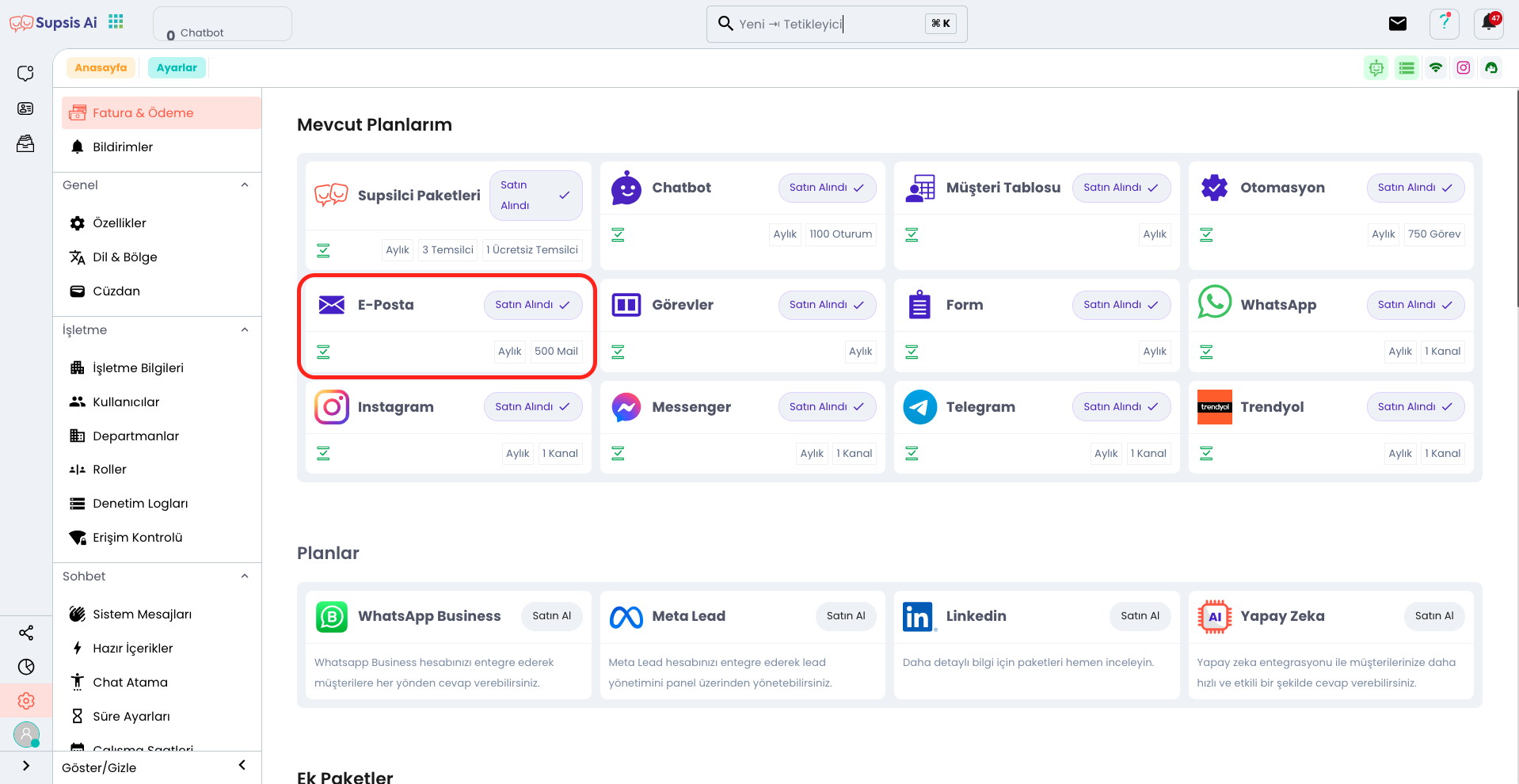Click Satın Al for Linkedin
The width and height of the screenshot is (1519, 784).
click(1140, 616)
